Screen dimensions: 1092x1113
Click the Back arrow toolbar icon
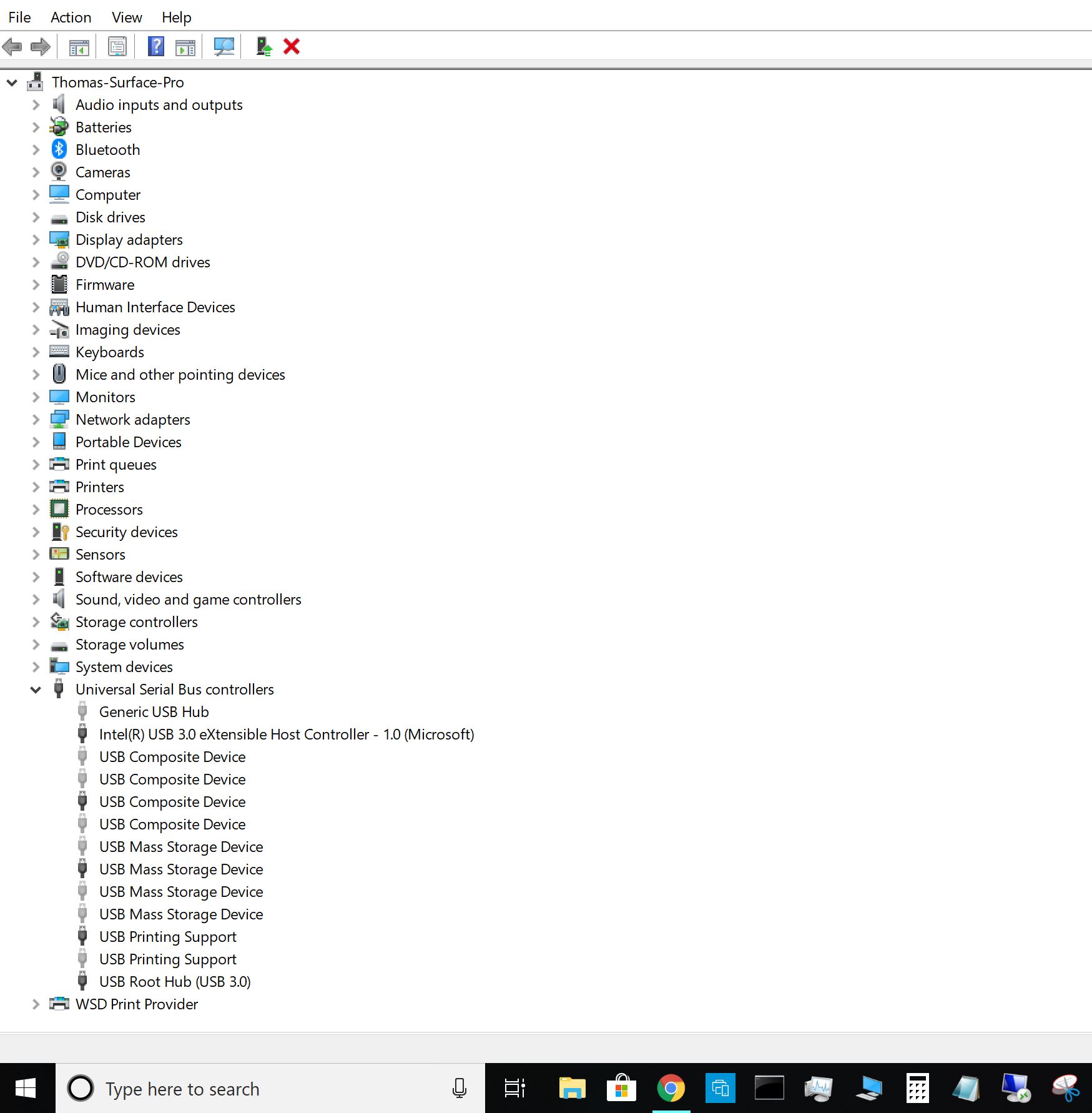click(x=12, y=46)
